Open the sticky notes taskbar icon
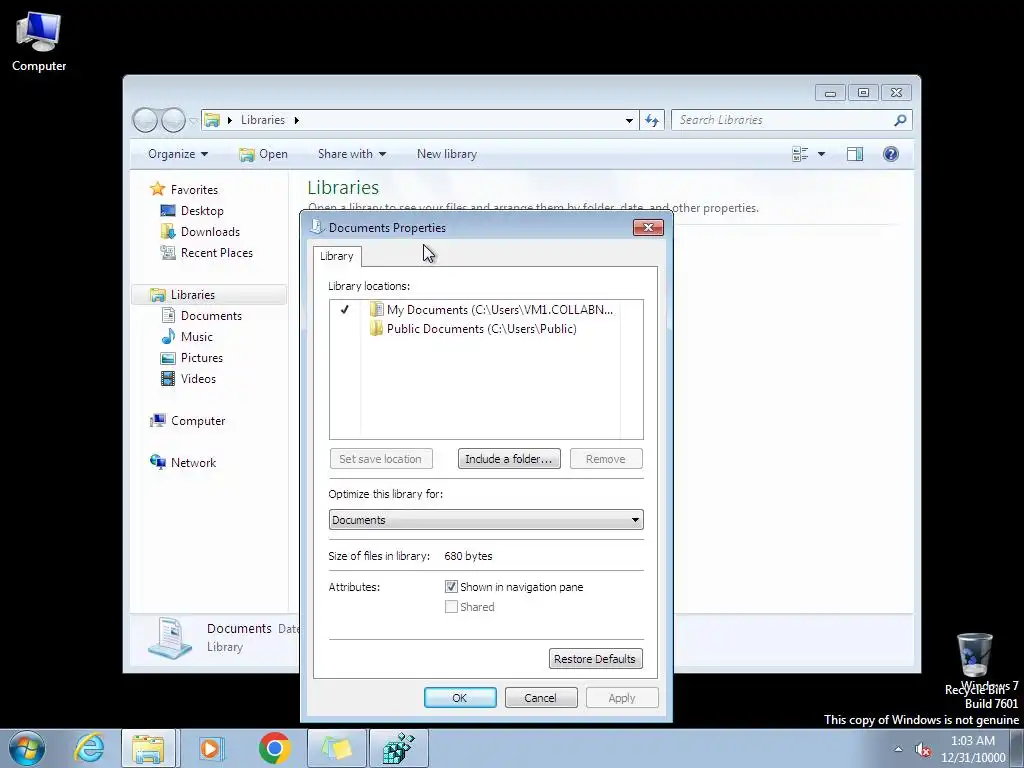This screenshot has height=768, width=1024. click(337, 748)
